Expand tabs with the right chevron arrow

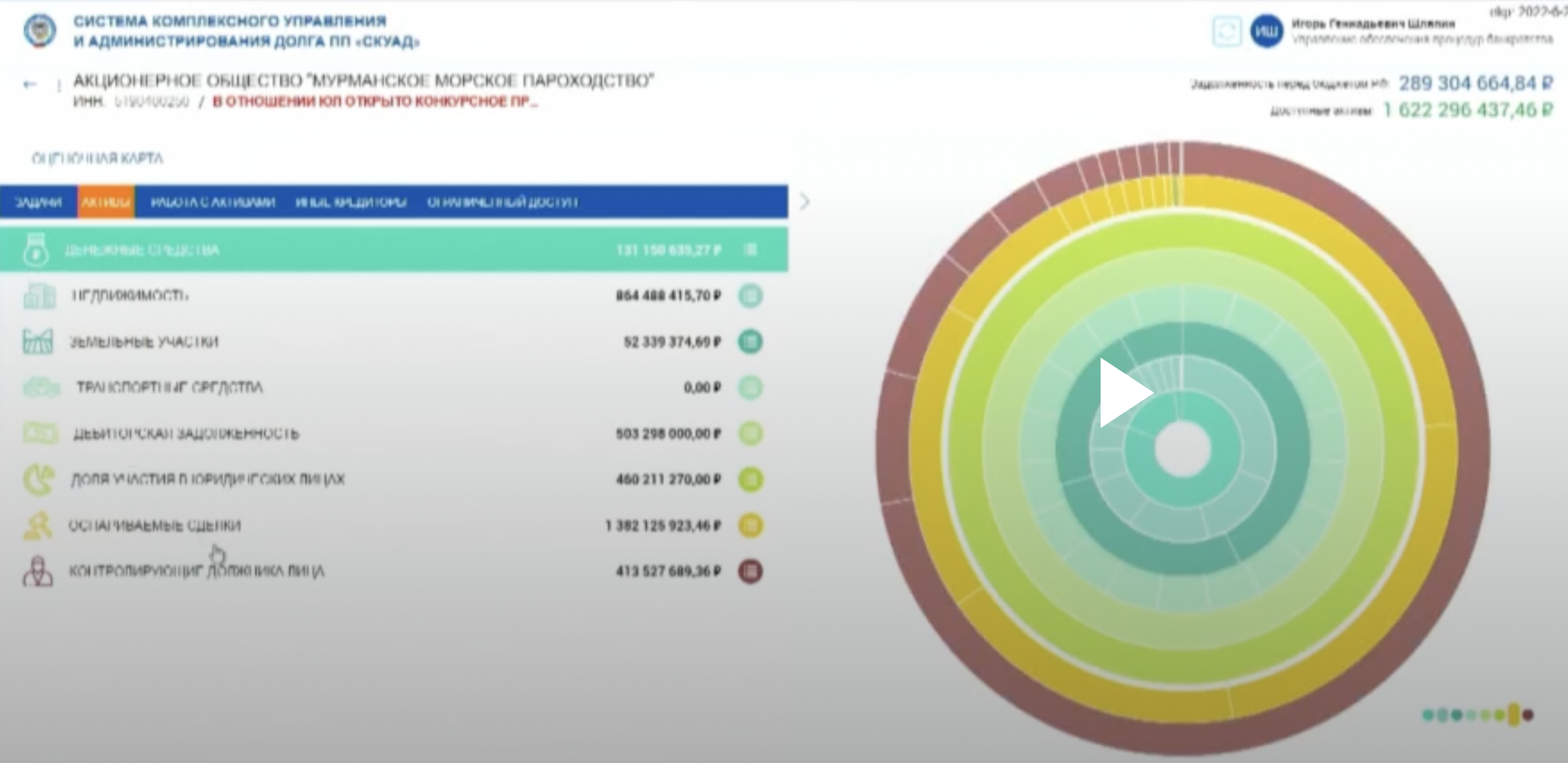point(805,201)
